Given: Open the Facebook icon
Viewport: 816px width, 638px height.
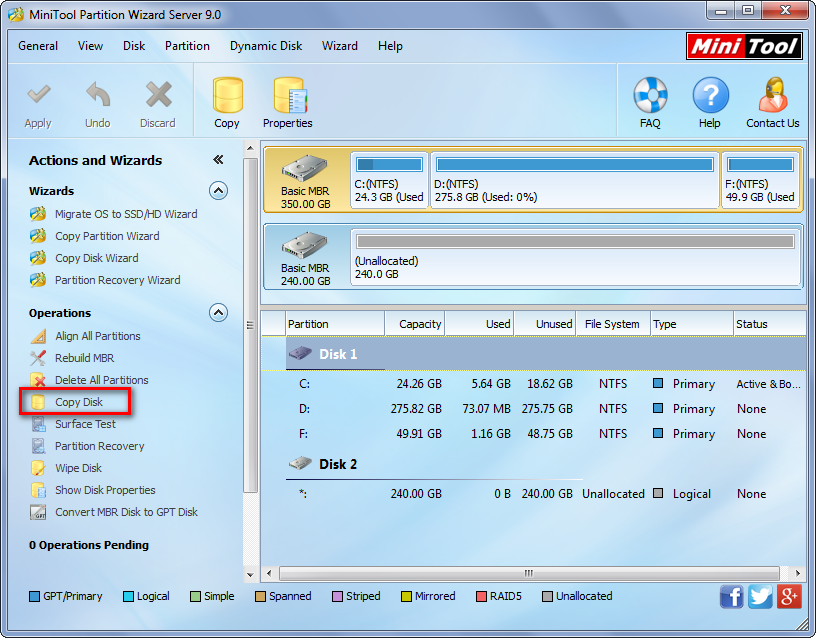Looking at the screenshot, I should click(732, 596).
